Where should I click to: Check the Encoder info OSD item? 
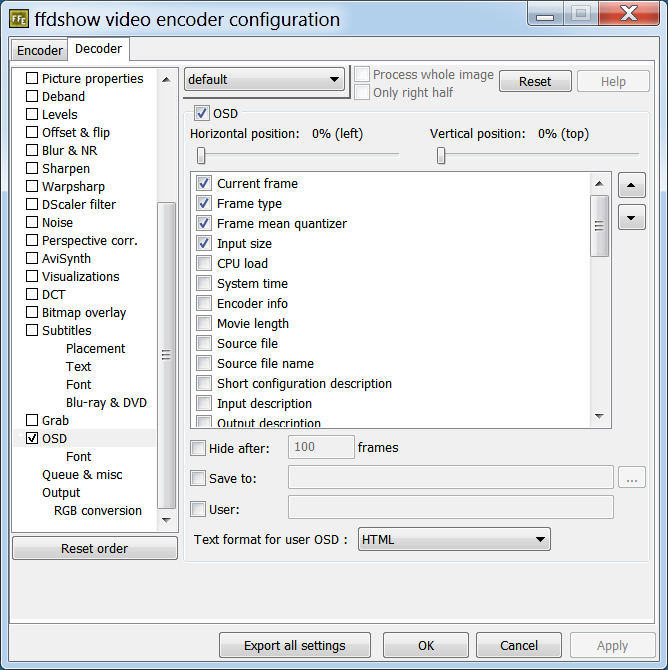tap(204, 303)
